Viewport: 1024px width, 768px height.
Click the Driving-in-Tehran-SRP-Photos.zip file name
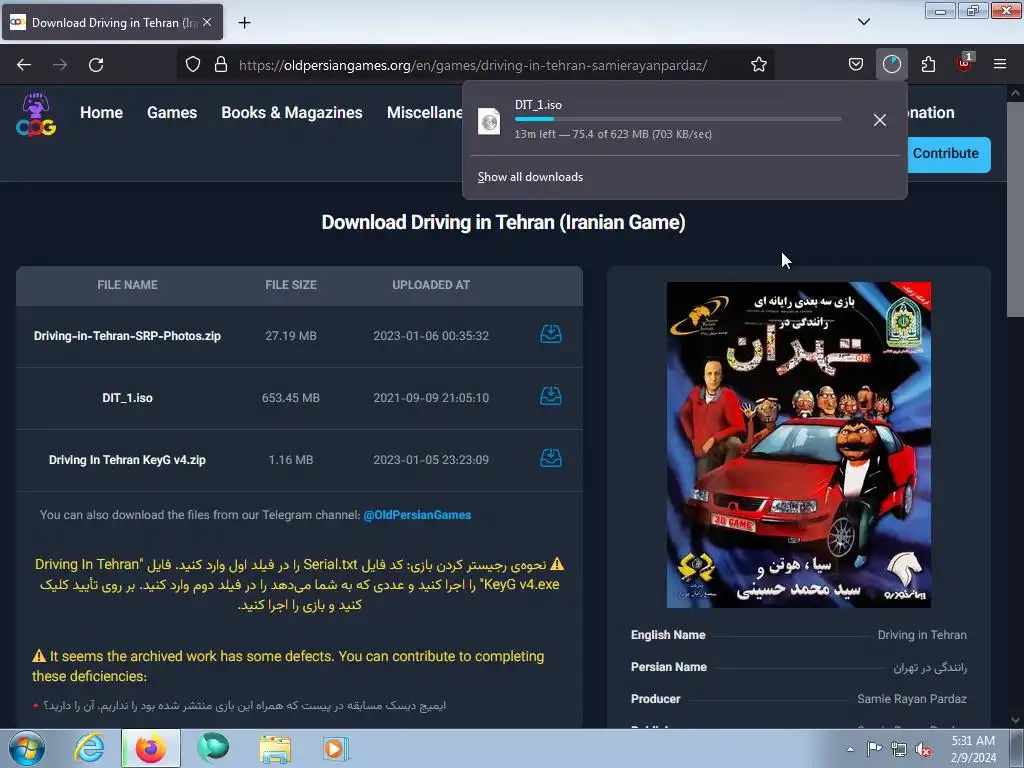point(127,336)
